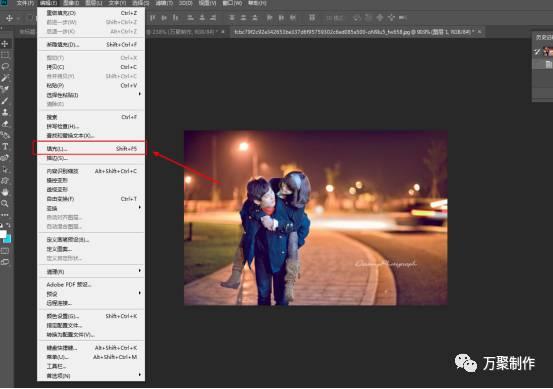Select the Move tool in the toolbox
The image size is (553, 389).
pyautogui.click(x=5, y=44)
